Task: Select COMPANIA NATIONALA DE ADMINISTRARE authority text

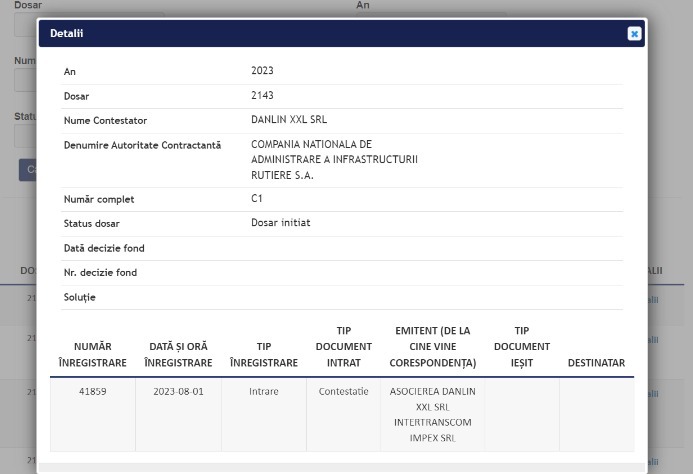Action: 334,160
